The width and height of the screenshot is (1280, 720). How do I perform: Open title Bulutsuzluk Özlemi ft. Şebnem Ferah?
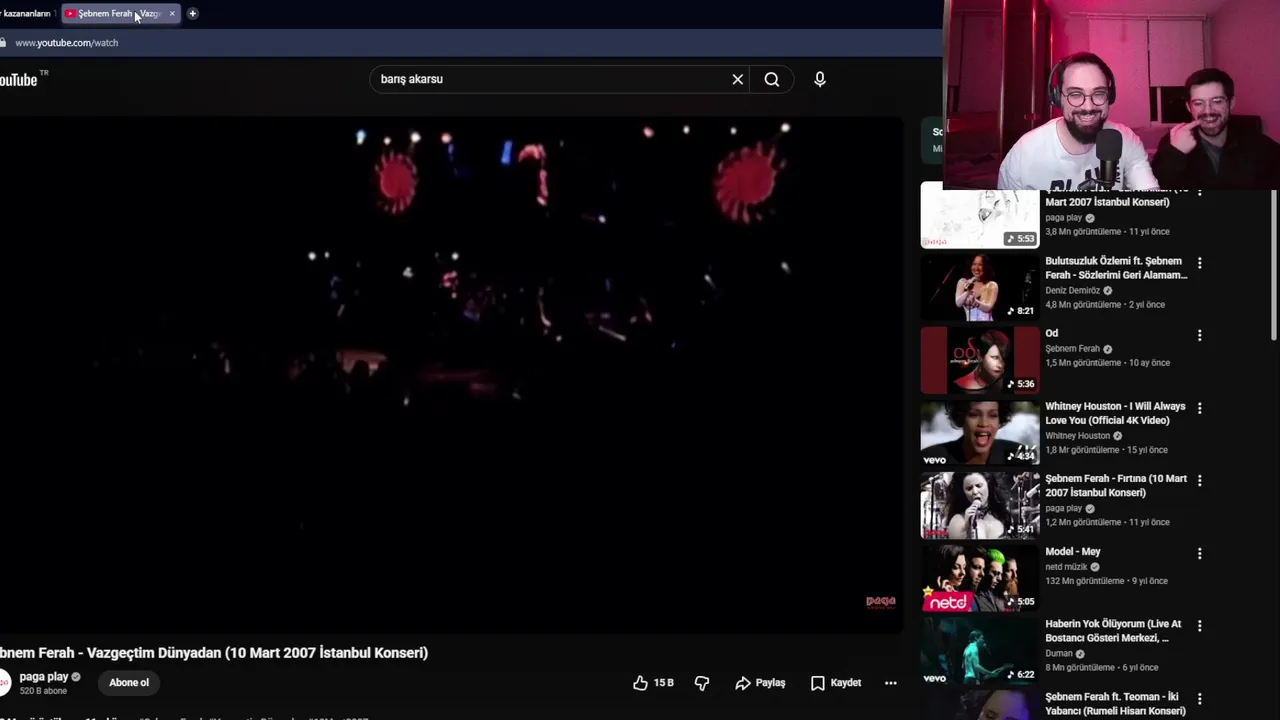(1116, 268)
